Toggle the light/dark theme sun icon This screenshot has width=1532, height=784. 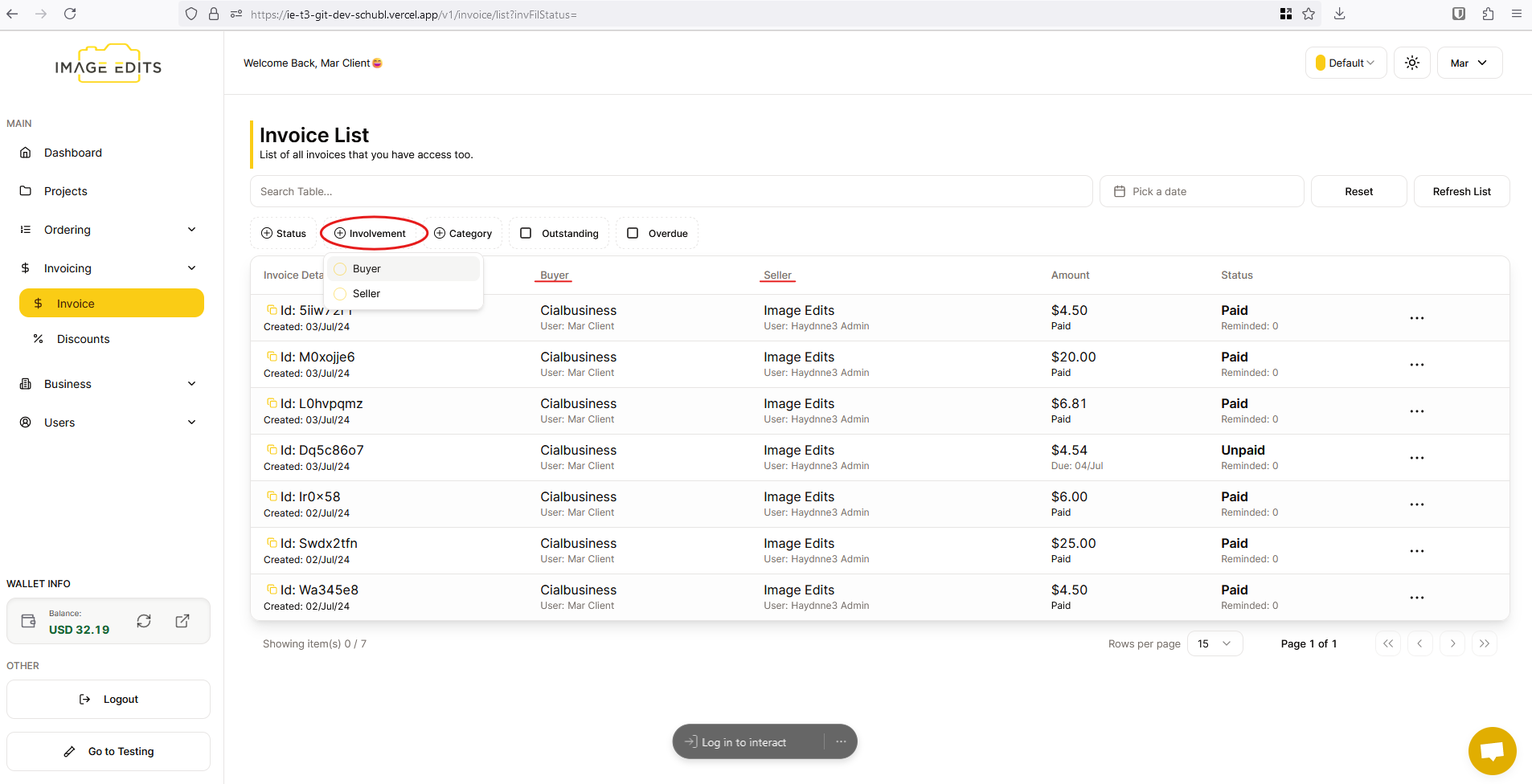pyautogui.click(x=1411, y=63)
